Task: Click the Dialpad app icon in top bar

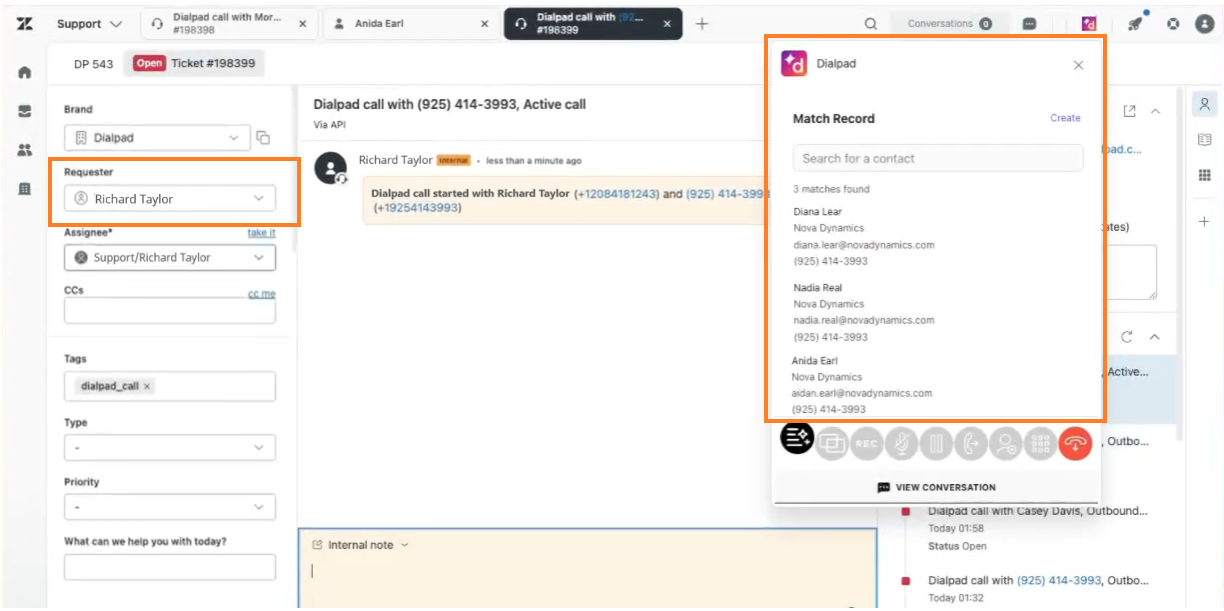Action: pyautogui.click(x=1089, y=24)
